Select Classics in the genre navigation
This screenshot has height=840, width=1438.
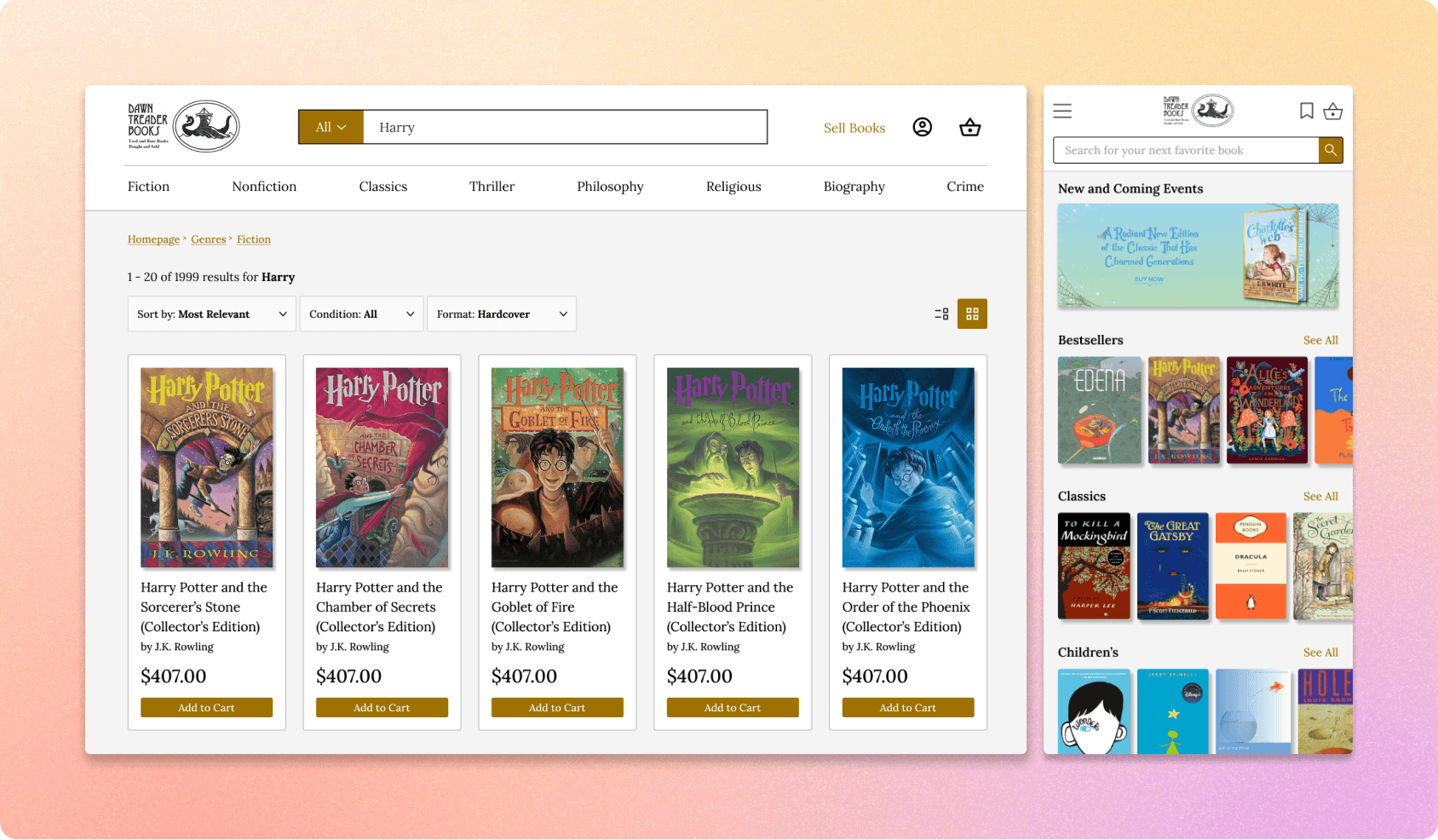(x=383, y=187)
